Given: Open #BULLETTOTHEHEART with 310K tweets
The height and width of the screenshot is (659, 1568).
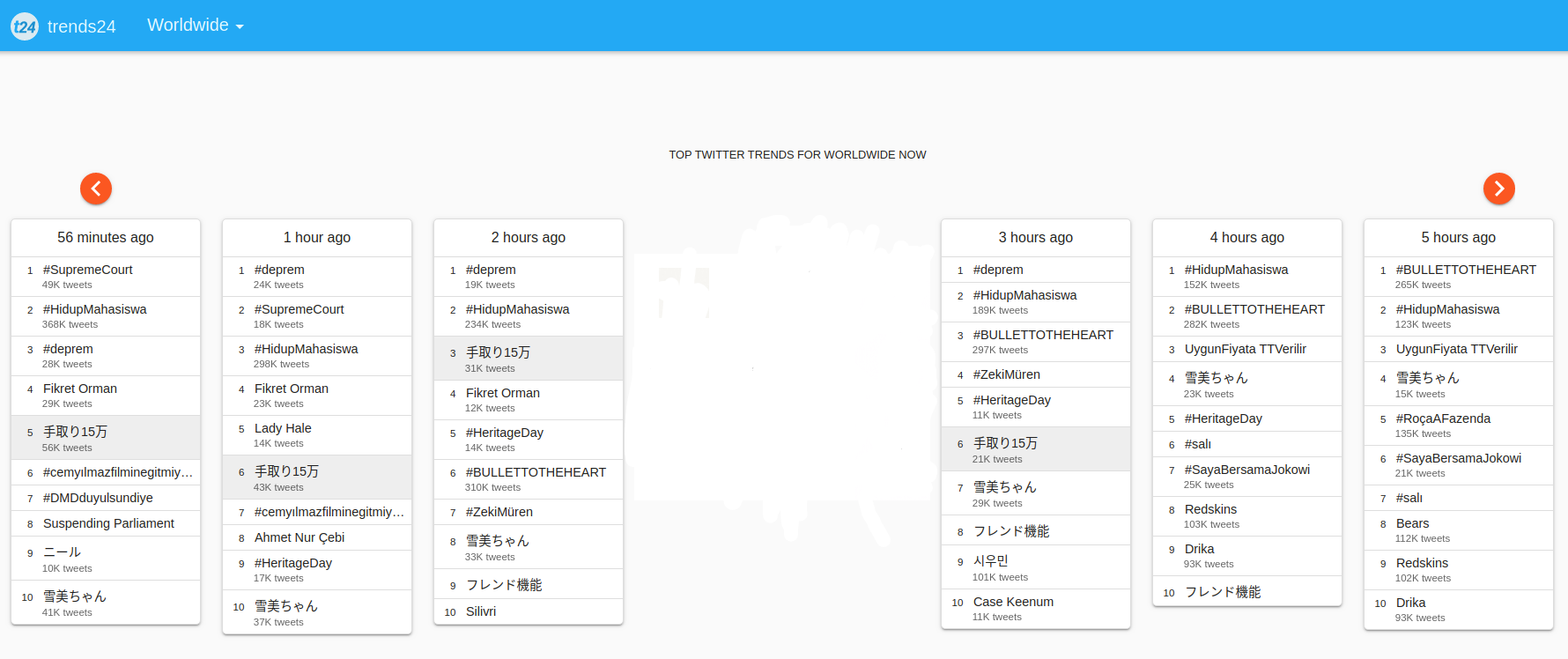Looking at the screenshot, I should coord(536,472).
